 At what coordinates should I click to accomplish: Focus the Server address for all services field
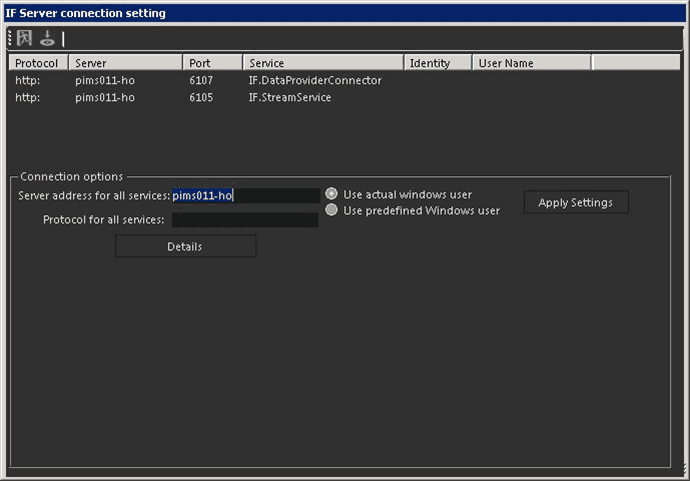click(245, 195)
